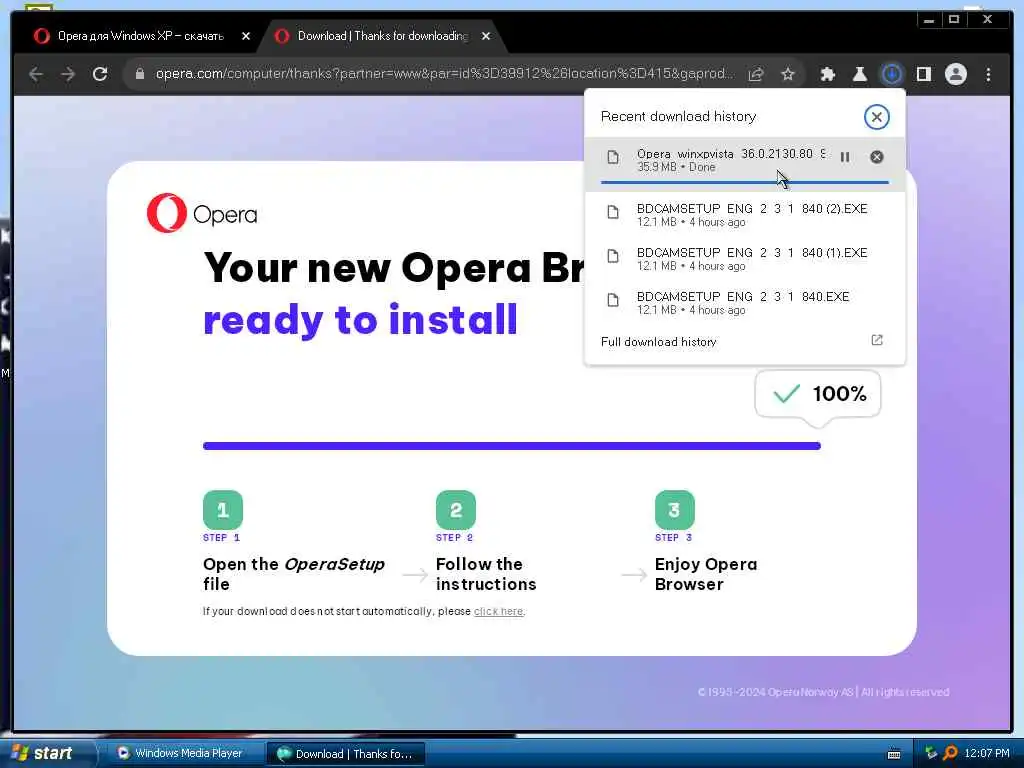Cancel the Opera winxpvista download
Image resolution: width=1024 pixels, height=768 pixels.
click(x=876, y=157)
